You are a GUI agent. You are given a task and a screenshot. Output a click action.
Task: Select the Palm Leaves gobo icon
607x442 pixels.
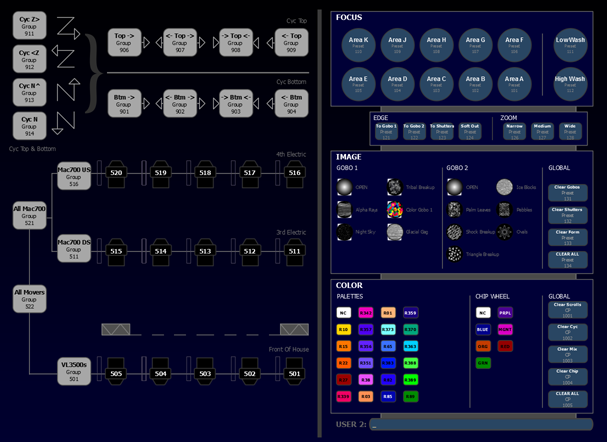[x=456, y=210]
